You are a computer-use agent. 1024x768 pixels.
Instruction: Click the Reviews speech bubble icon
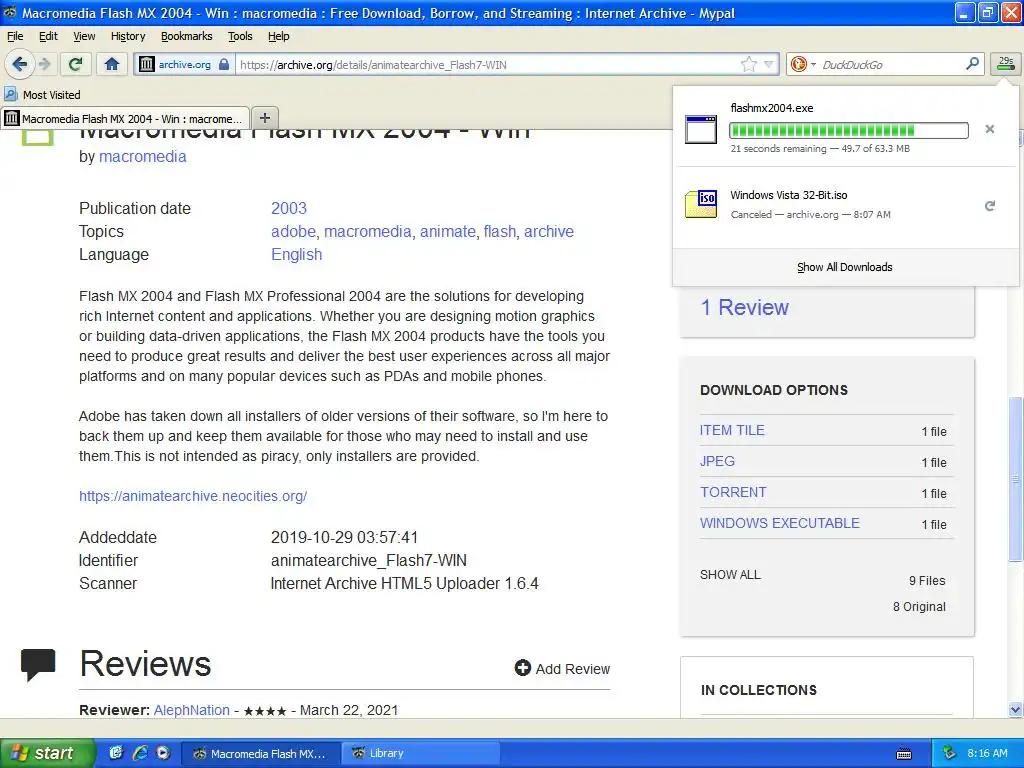coord(38,665)
